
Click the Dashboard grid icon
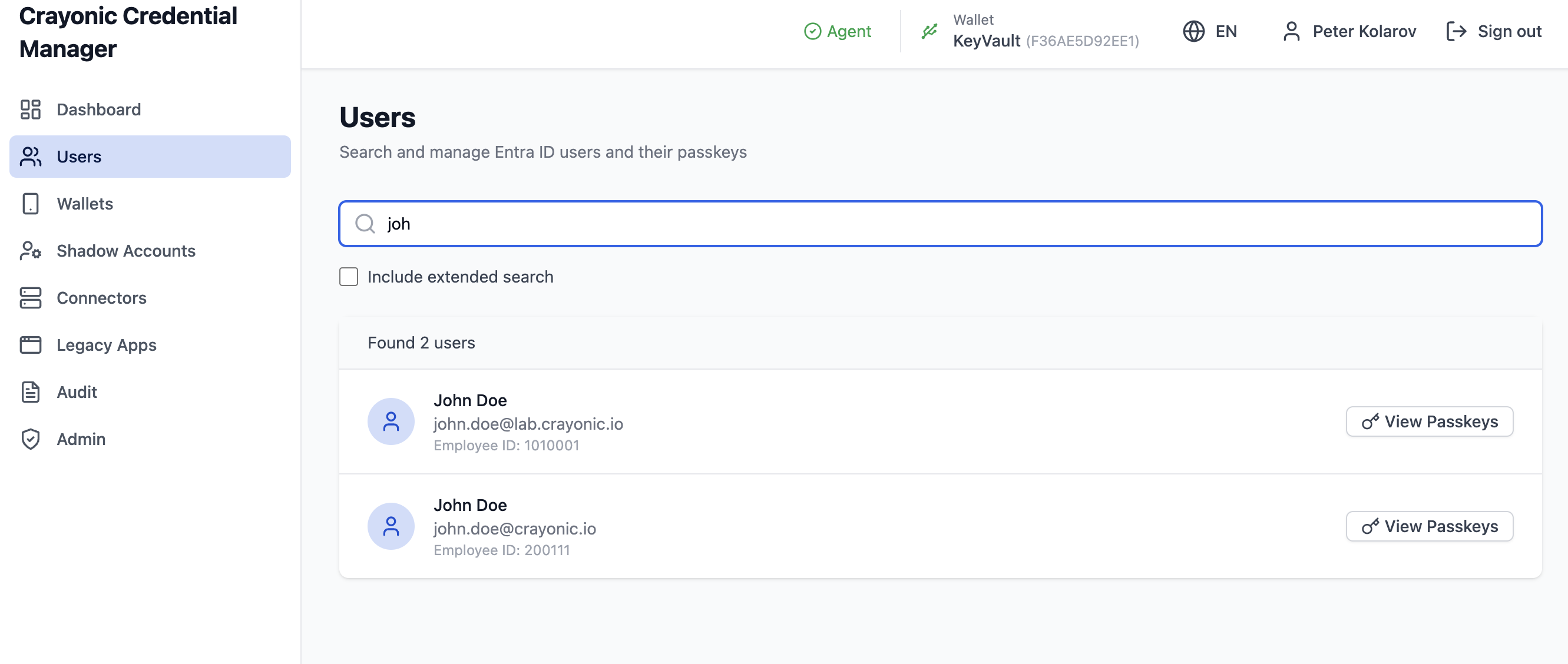pyautogui.click(x=31, y=109)
